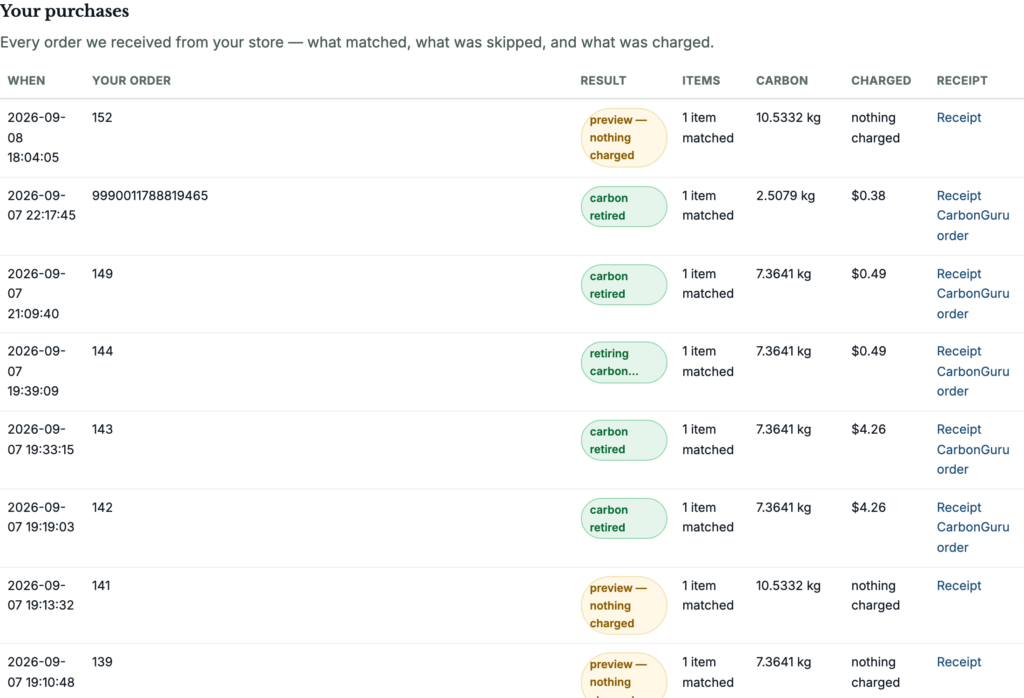The height and width of the screenshot is (698, 1024).
Task: Select order number 141
Action: click(101, 586)
